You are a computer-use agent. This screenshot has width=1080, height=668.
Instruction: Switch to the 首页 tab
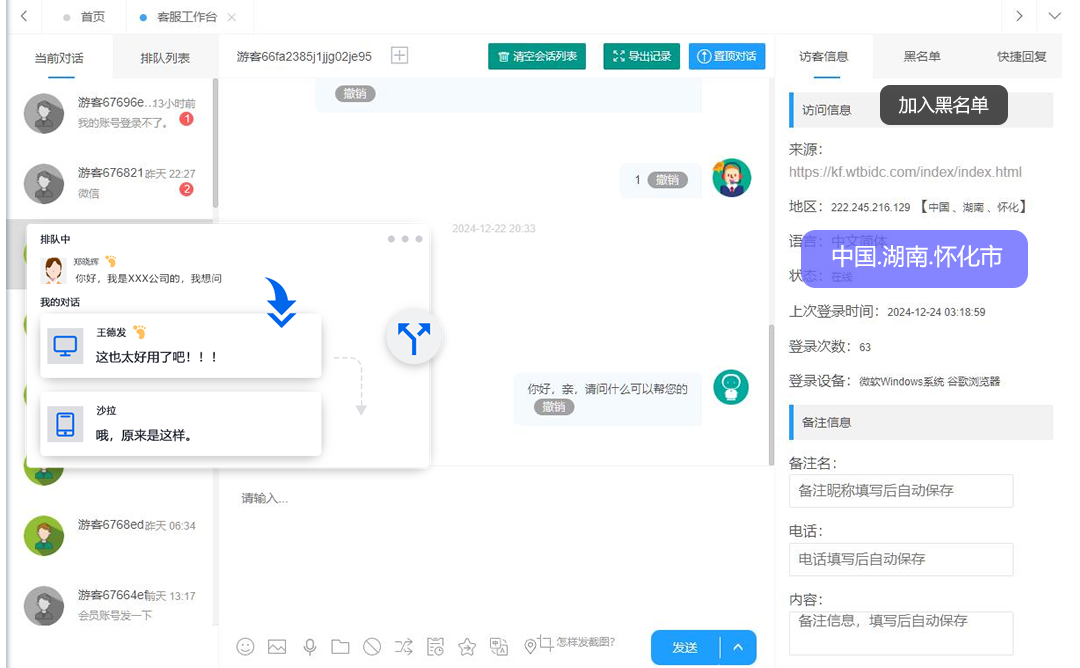click(85, 17)
